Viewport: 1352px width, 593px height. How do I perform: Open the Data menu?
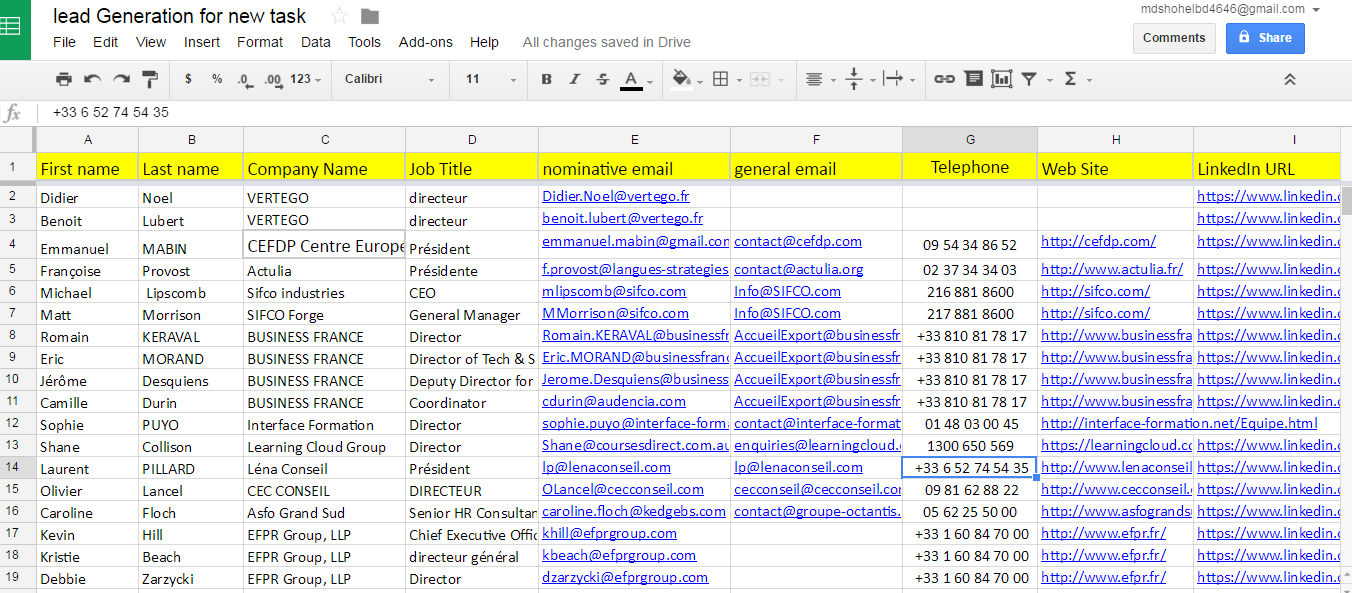315,42
